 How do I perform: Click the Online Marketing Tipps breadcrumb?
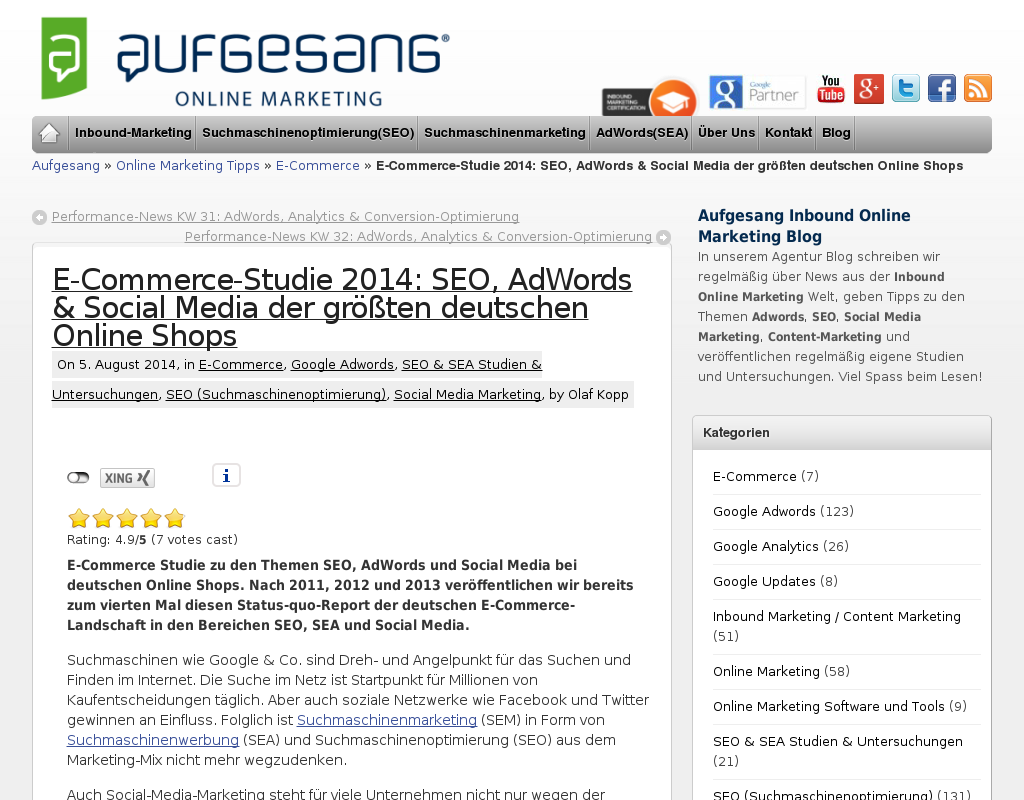click(188, 166)
